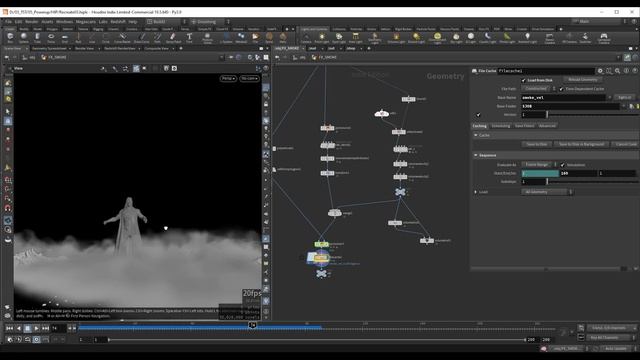Open the Build desktop selector dropdown
This screenshot has width=640, height=360.
pyautogui.click(x=166, y=22)
